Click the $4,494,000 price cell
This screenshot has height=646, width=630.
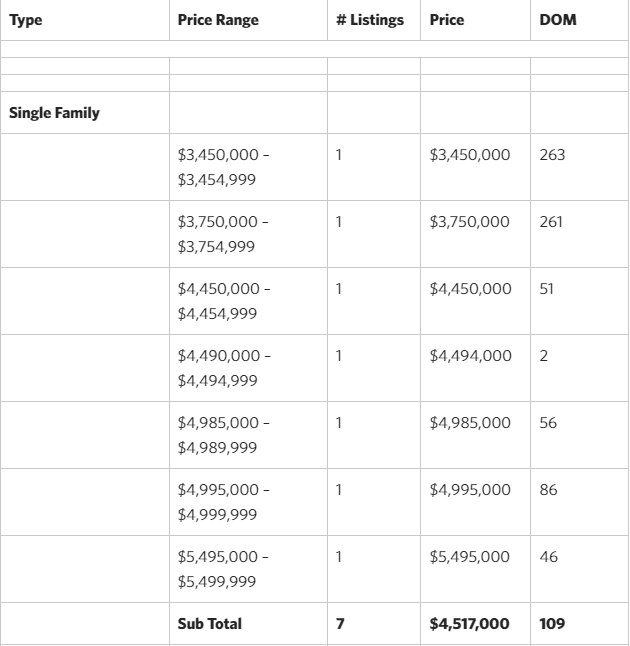pyautogui.click(x=470, y=356)
